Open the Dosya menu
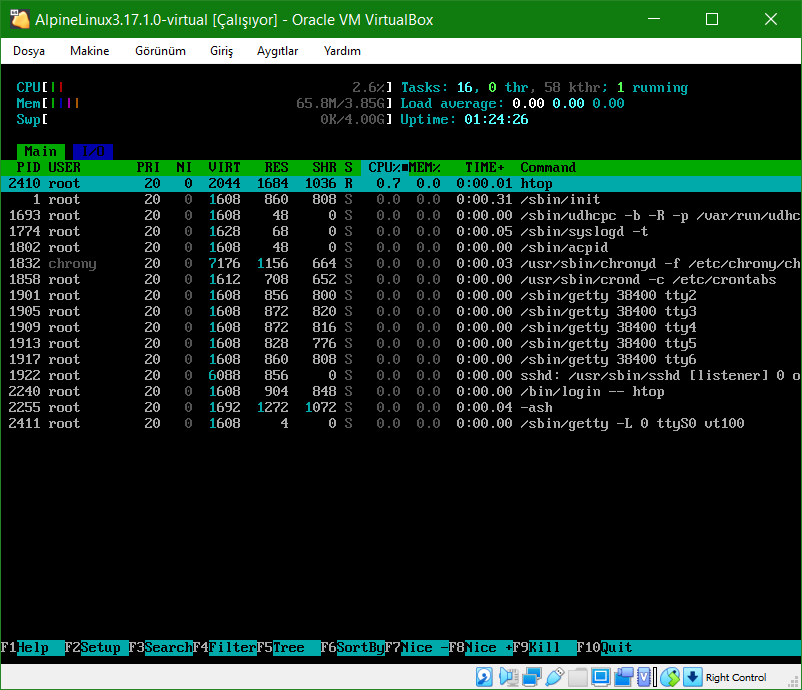The height and width of the screenshot is (690, 802). (x=29, y=51)
